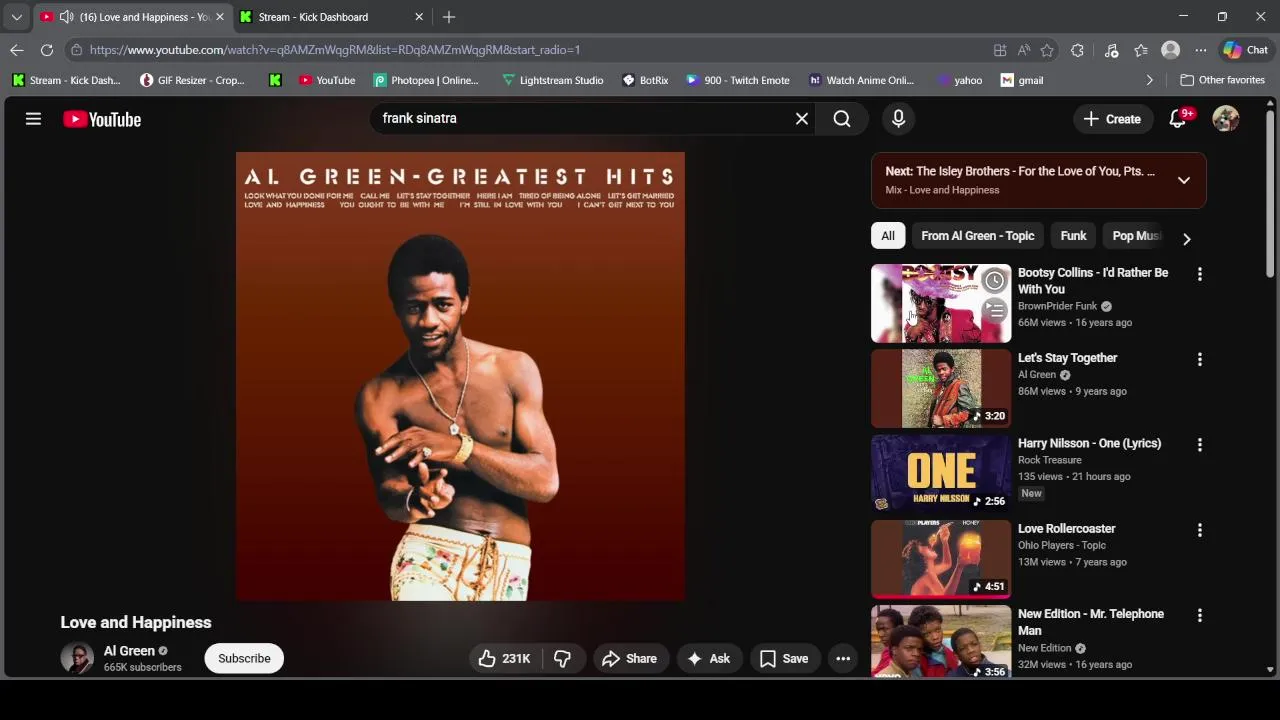
Task: Click the Al Green album video player
Action: 460,376
